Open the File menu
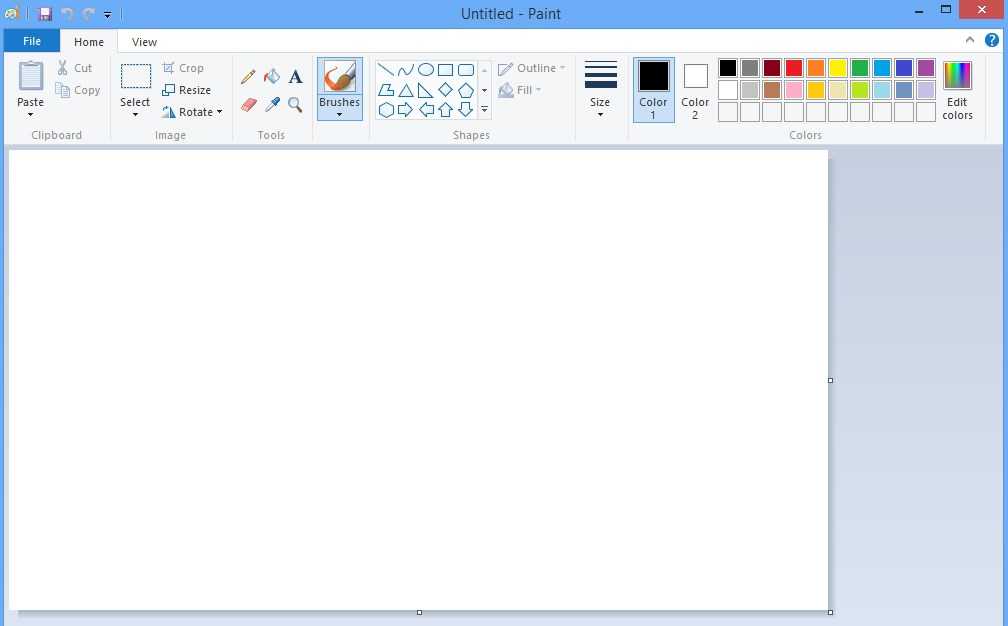This screenshot has width=1008, height=626. click(x=32, y=42)
